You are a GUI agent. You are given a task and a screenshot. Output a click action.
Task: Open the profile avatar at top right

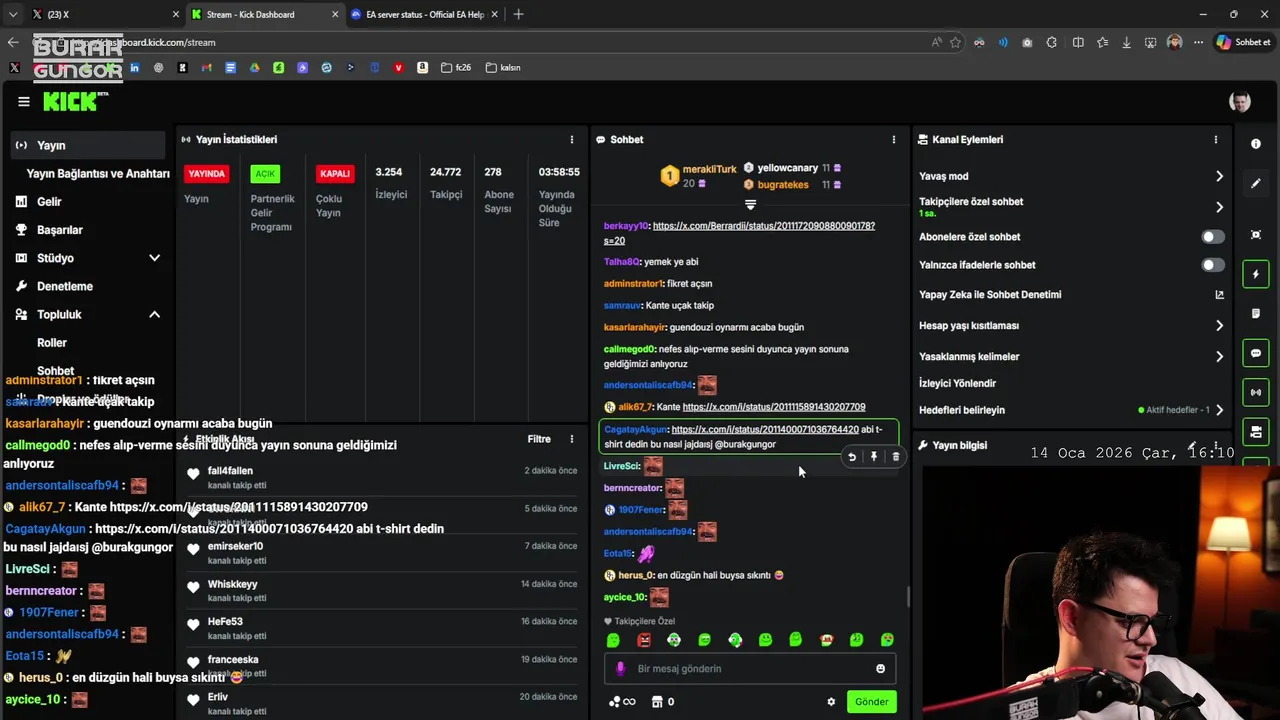(x=1239, y=102)
